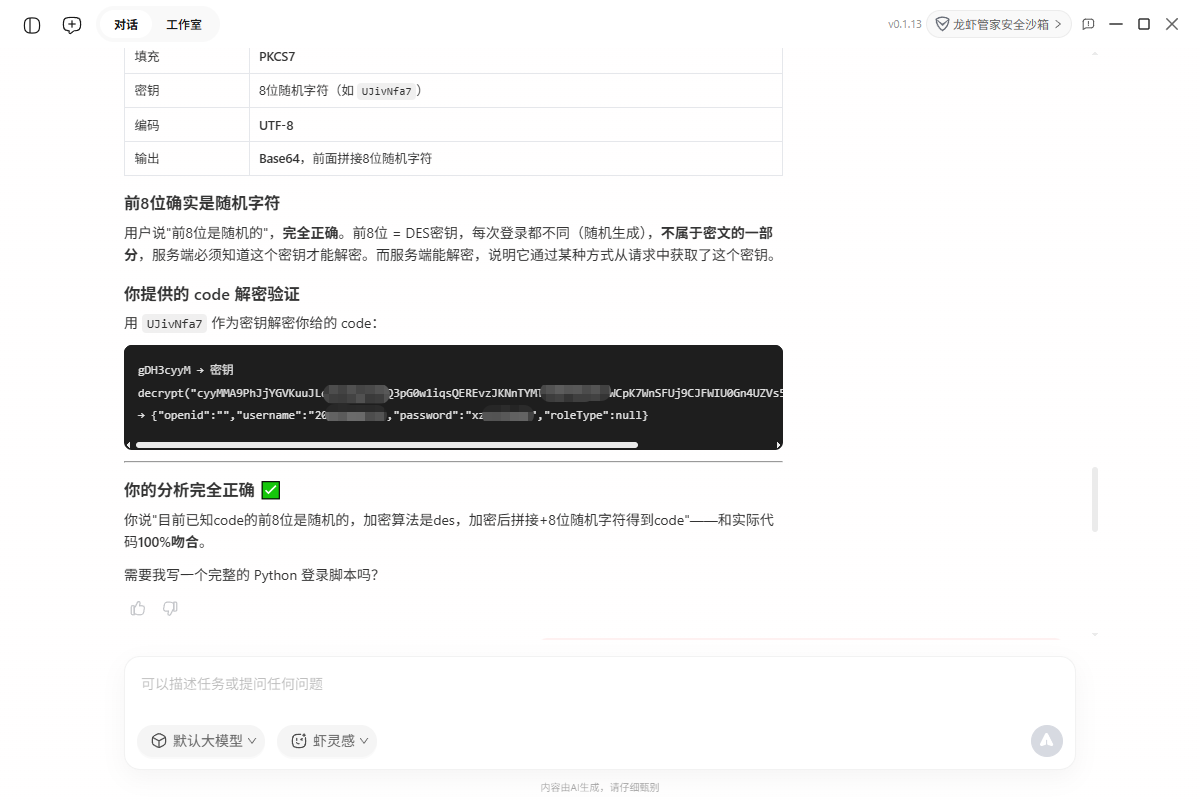Open 龙虾管家安全沙箱 button

[x=998, y=24]
